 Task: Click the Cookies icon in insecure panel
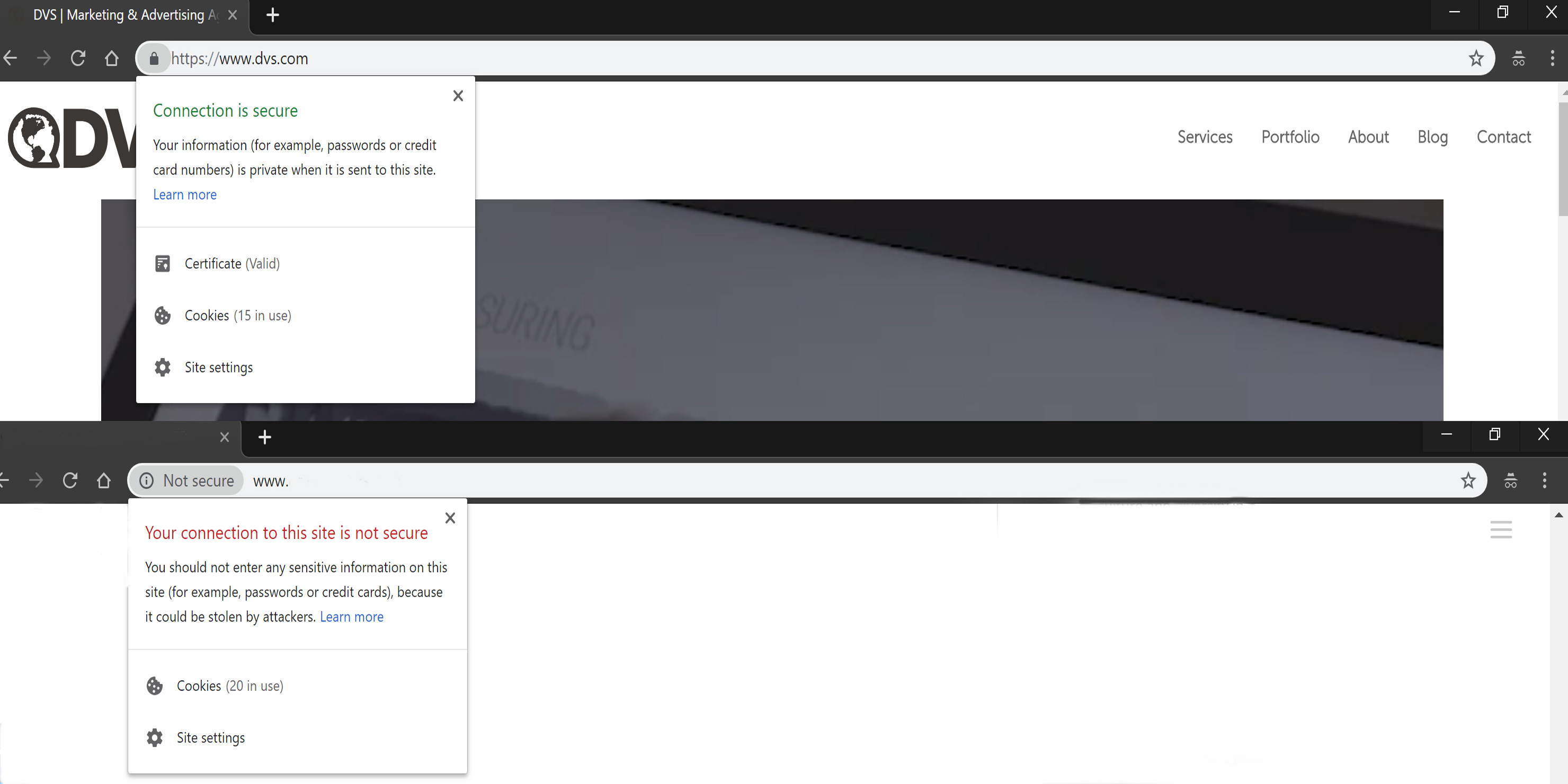pyautogui.click(x=155, y=685)
